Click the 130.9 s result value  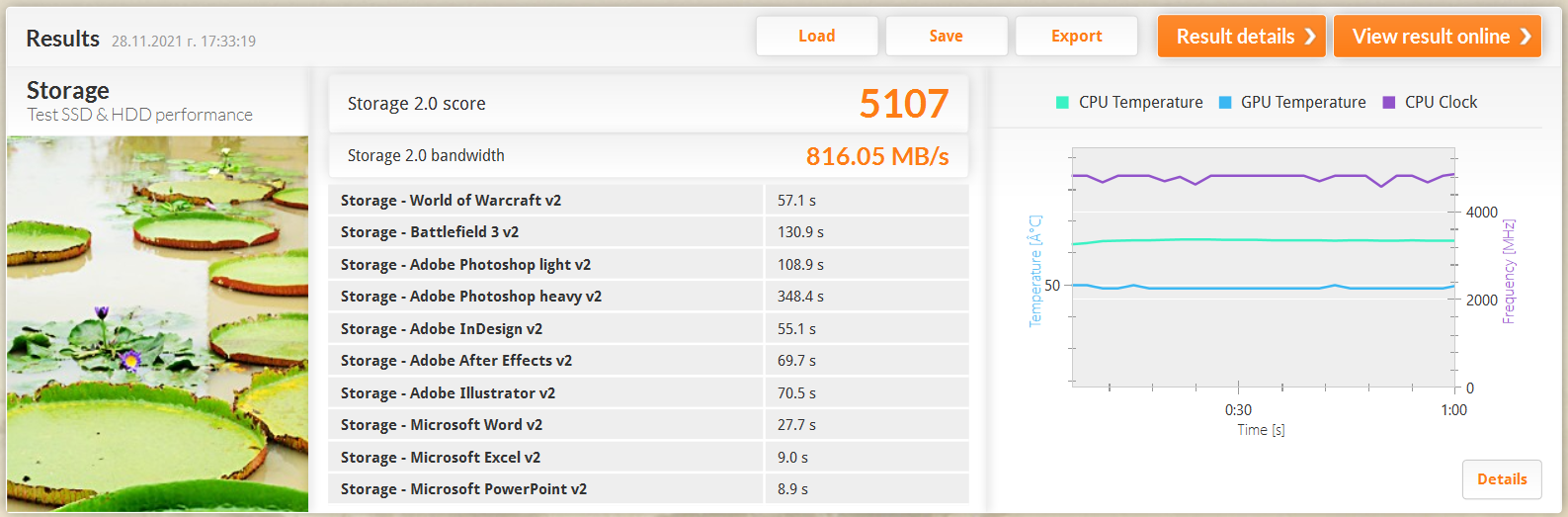tap(800, 232)
